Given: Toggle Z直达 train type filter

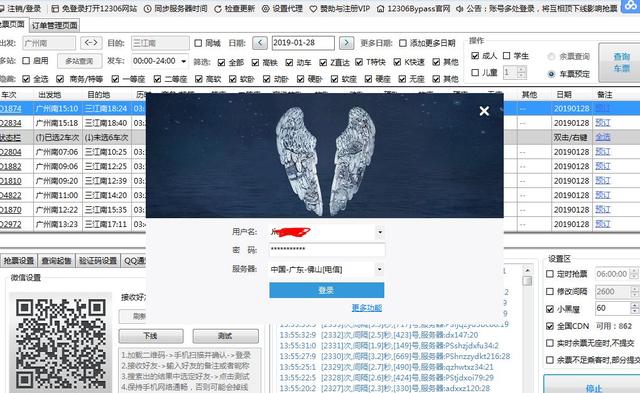Looking at the screenshot, I should click(323, 62).
